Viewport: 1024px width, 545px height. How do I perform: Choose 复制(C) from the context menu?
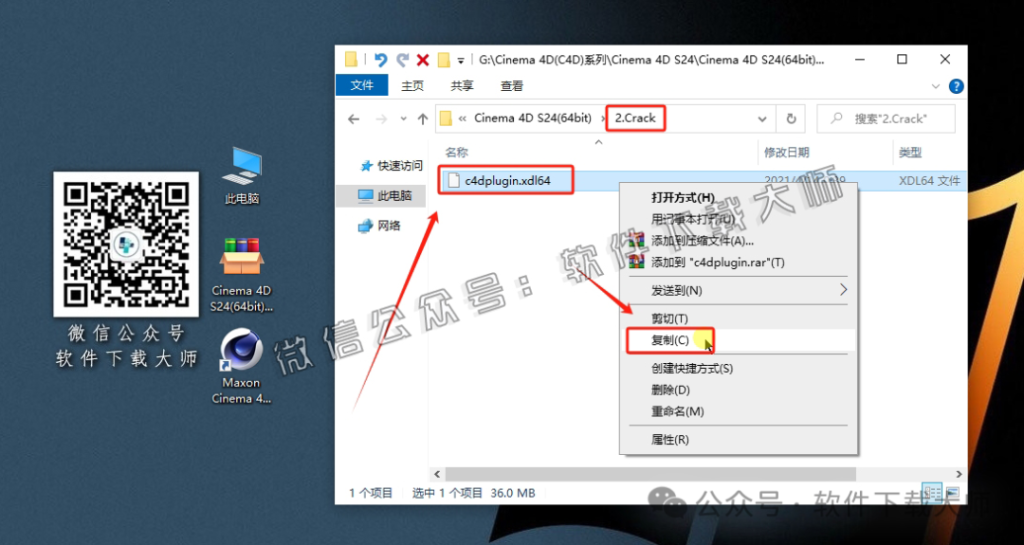669,340
